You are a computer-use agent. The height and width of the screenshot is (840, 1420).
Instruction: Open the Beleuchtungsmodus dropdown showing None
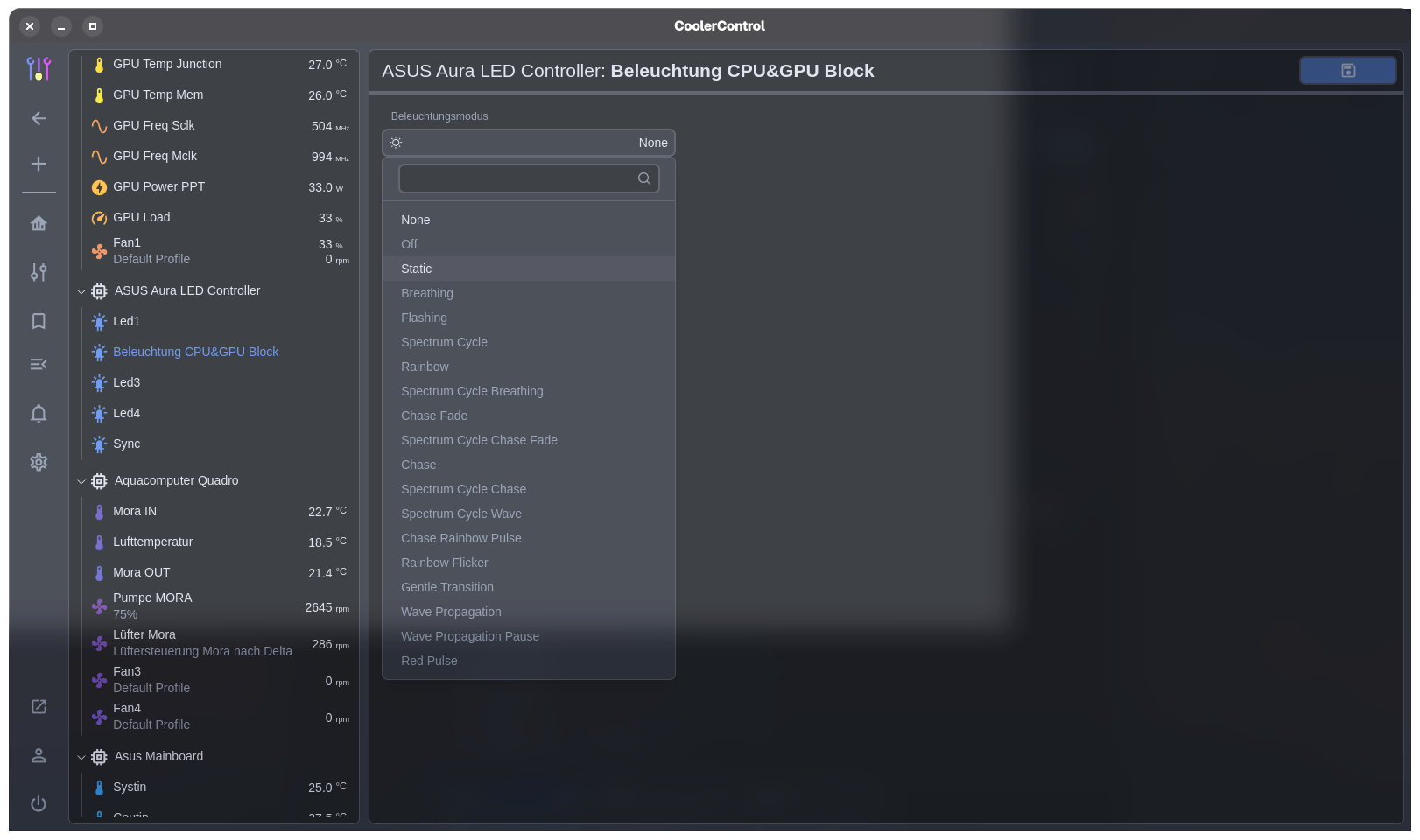(x=529, y=143)
